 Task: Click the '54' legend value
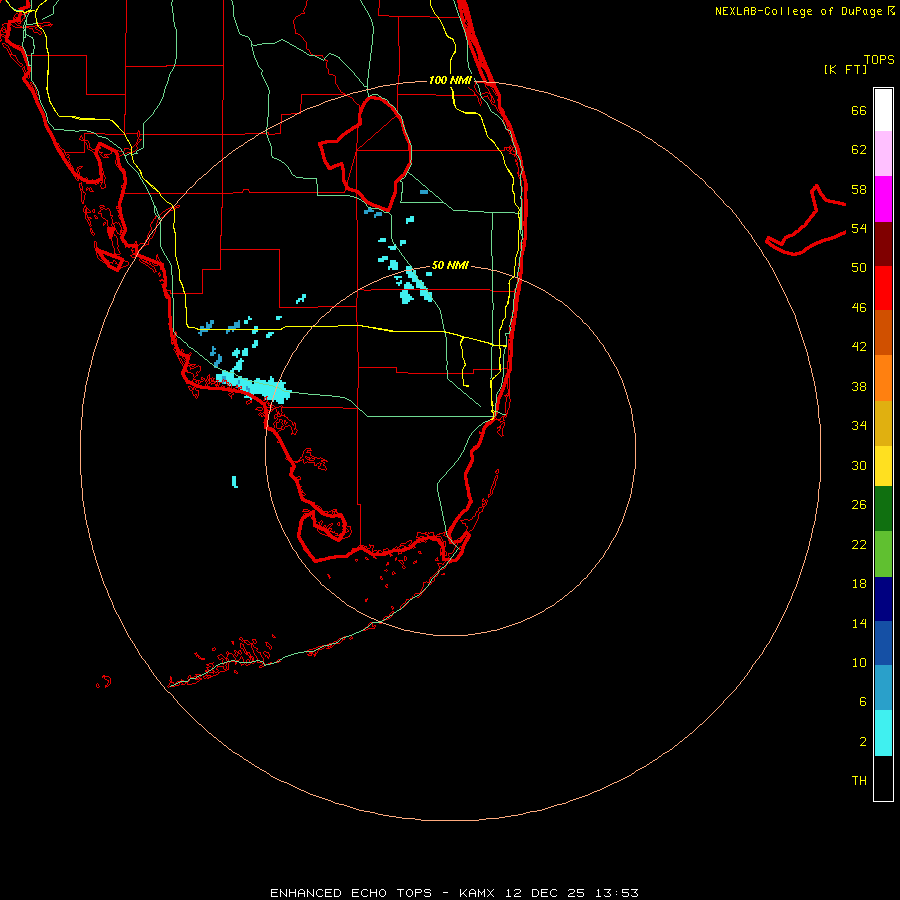pos(859,229)
